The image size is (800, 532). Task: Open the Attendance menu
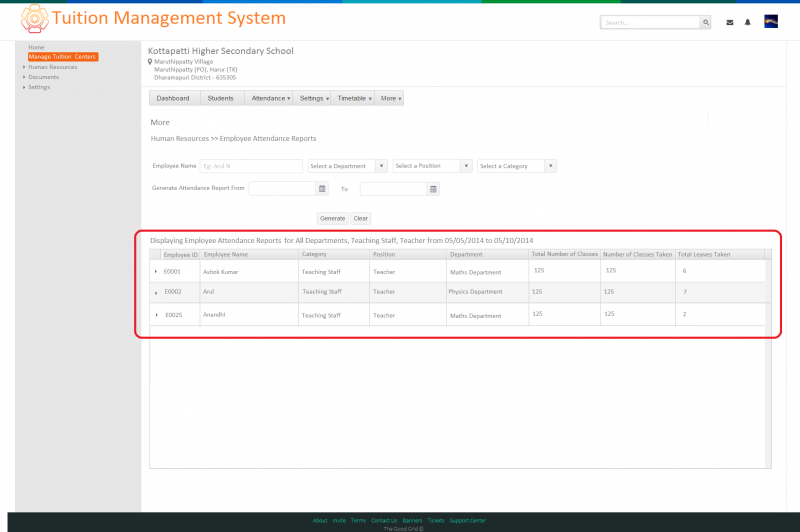[x=269, y=98]
